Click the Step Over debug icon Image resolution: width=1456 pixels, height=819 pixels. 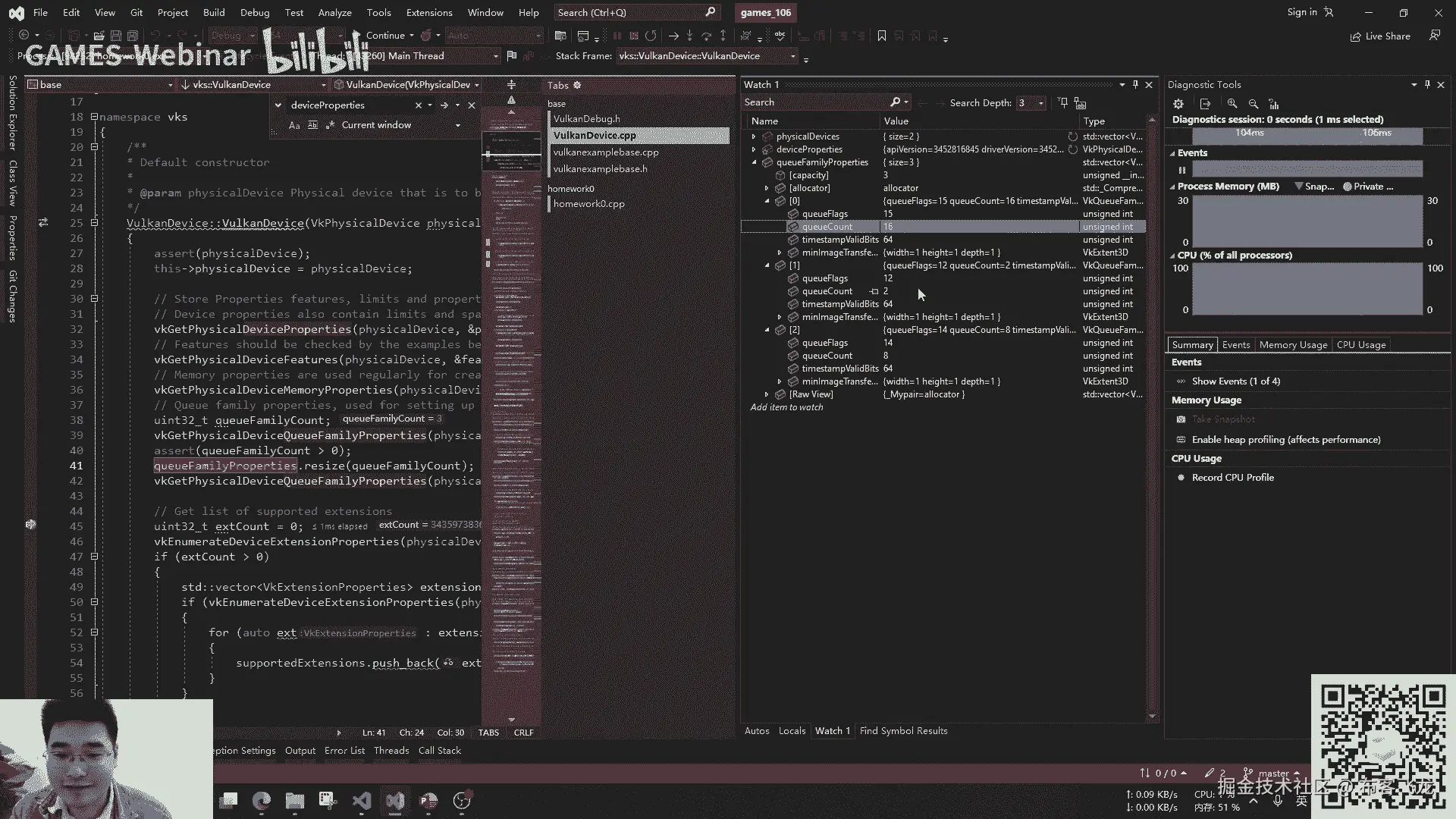706,36
